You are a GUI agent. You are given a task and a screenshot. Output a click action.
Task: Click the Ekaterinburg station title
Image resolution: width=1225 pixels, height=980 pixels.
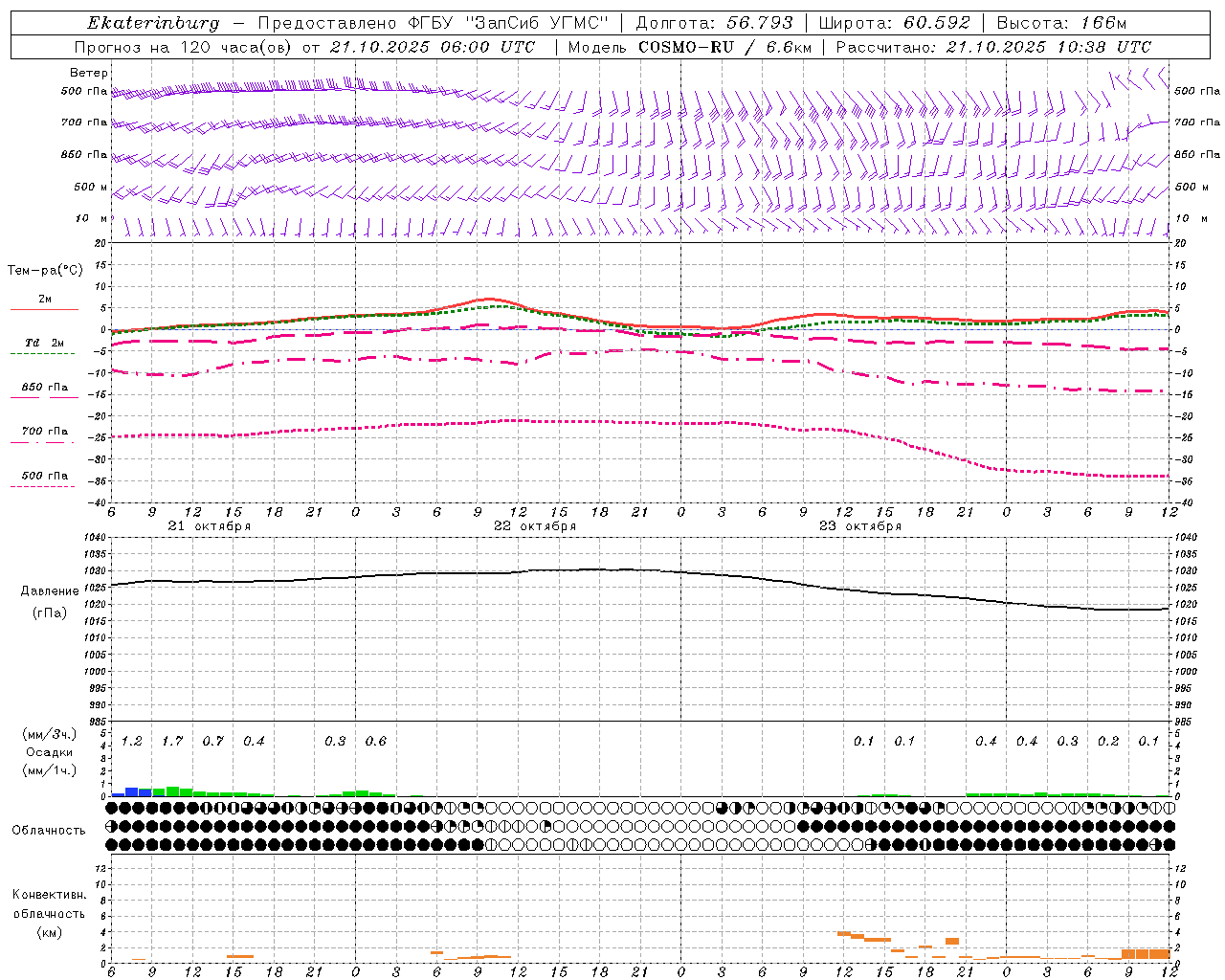pos(153,23)
